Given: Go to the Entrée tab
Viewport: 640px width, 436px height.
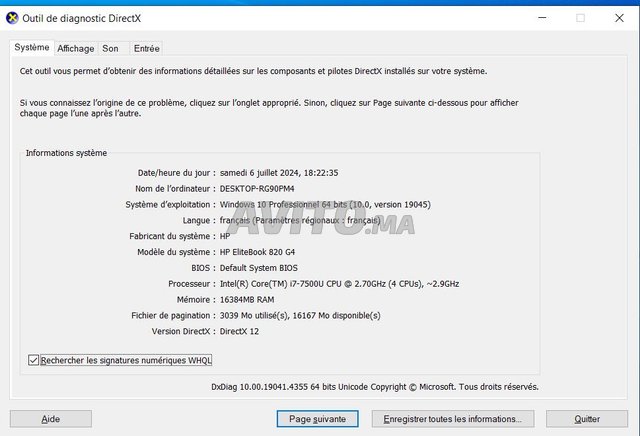Looking at the screenshot, I should point(146,48).
